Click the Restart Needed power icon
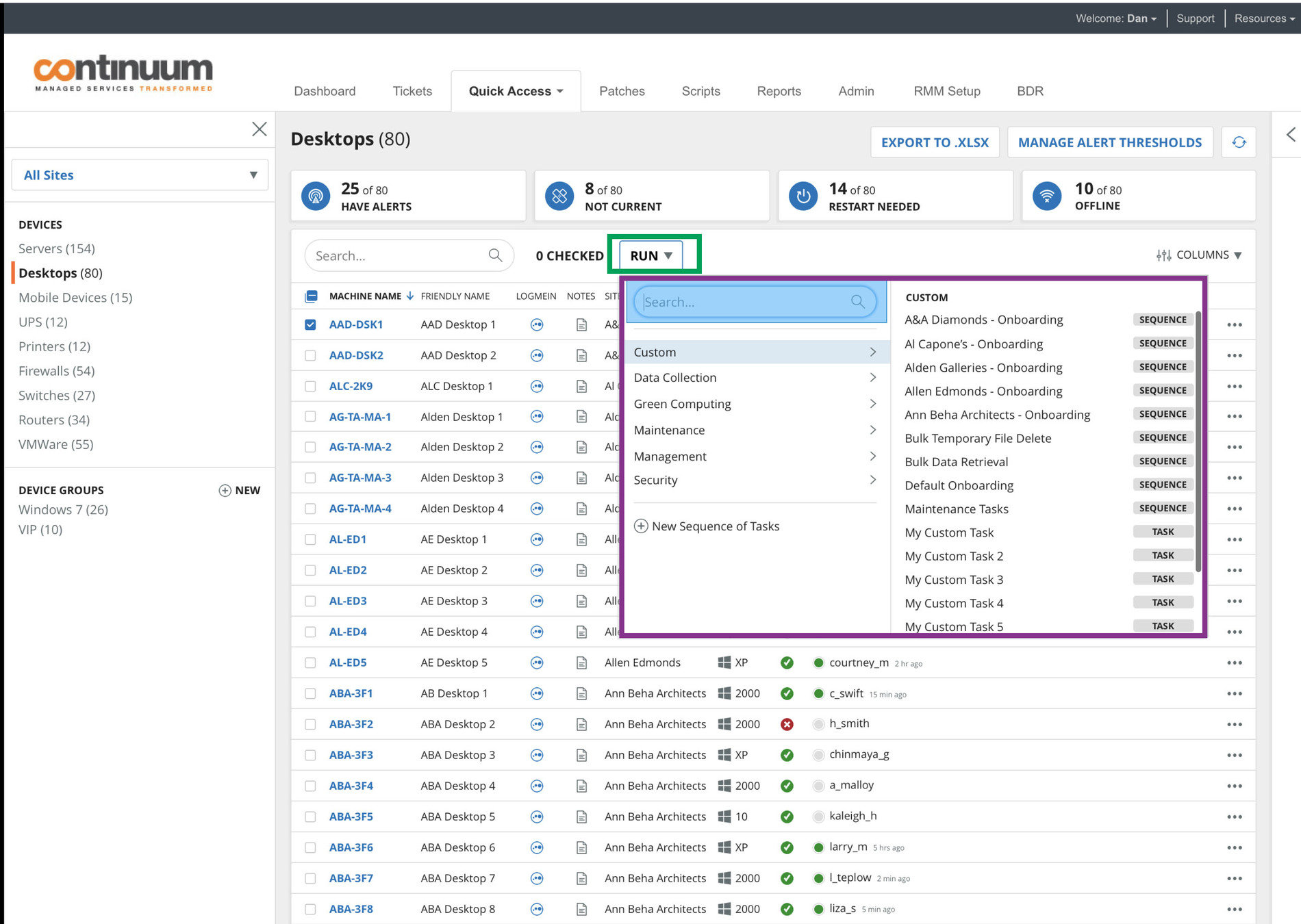1301x924 pixels. pos(803,196)
